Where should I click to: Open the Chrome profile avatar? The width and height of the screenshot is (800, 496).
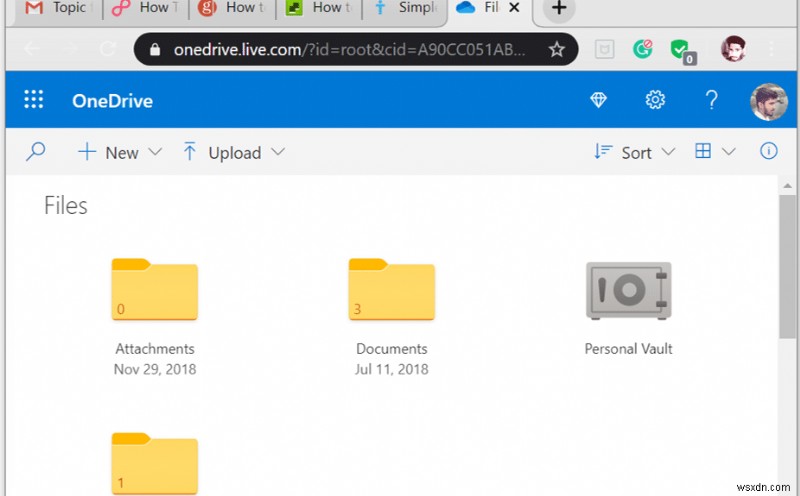tap(733, 48)
